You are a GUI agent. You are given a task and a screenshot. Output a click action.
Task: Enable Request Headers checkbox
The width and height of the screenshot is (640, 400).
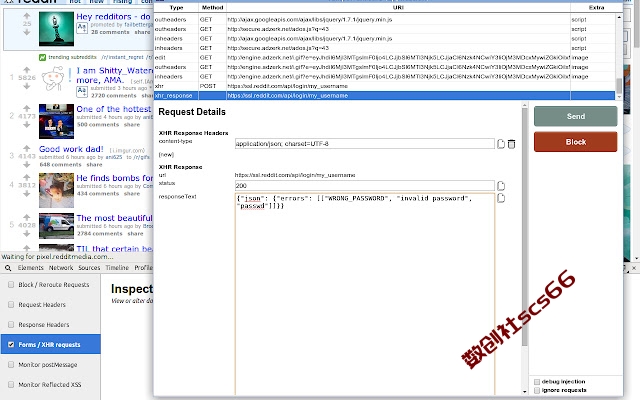(11, 304)
